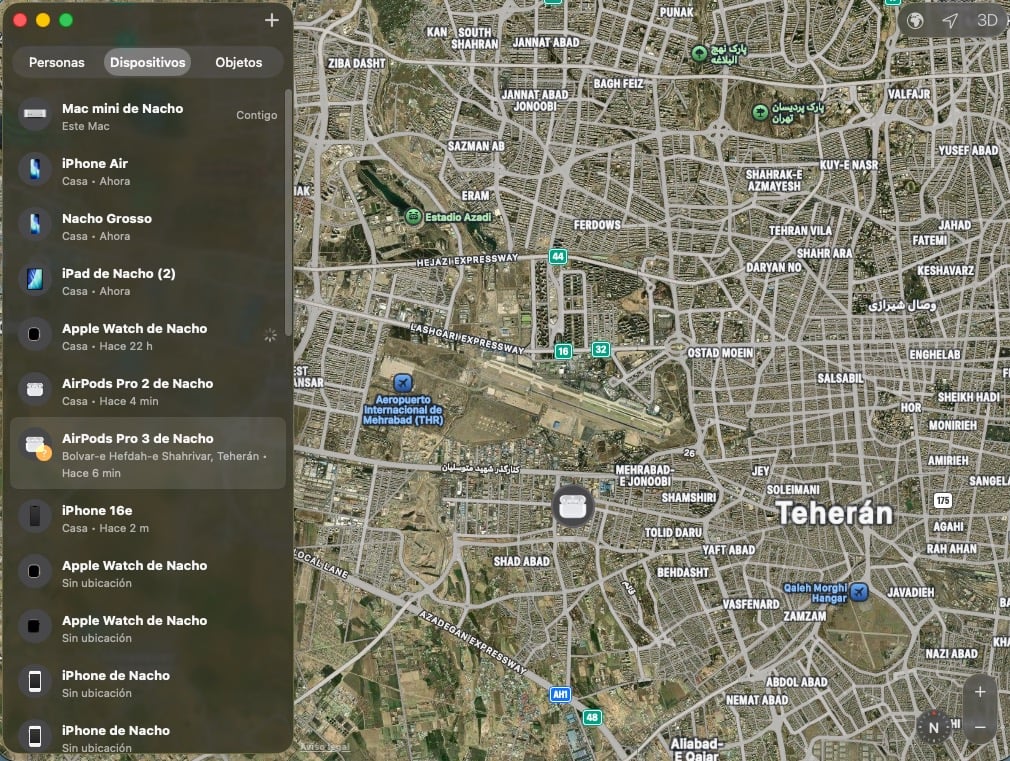Image resolution: width=1010 pixels, height=761 pixels.
Task: Zoom out with the minus button
Action: (x=980, y=727)
